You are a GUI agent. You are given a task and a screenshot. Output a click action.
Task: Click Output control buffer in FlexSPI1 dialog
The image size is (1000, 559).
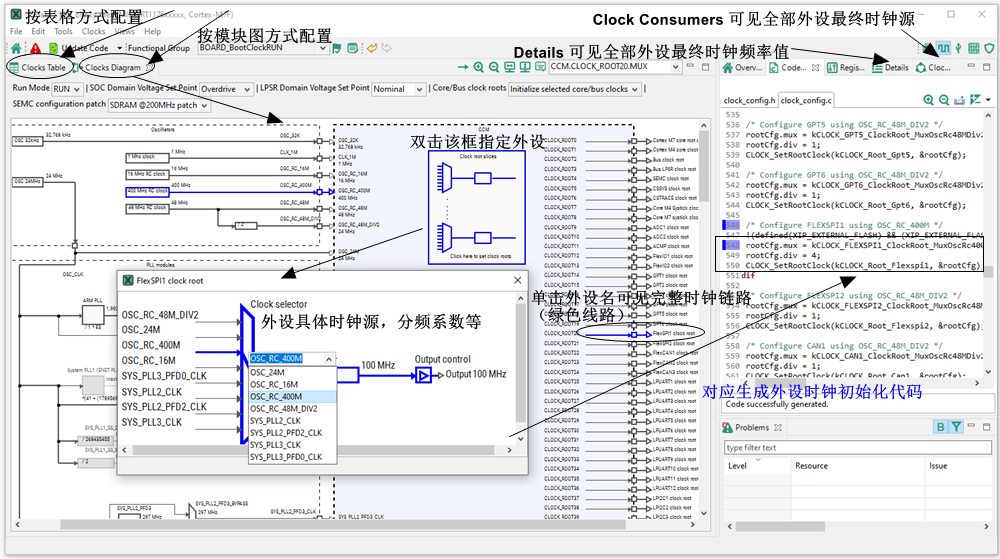tap(423, 376)
